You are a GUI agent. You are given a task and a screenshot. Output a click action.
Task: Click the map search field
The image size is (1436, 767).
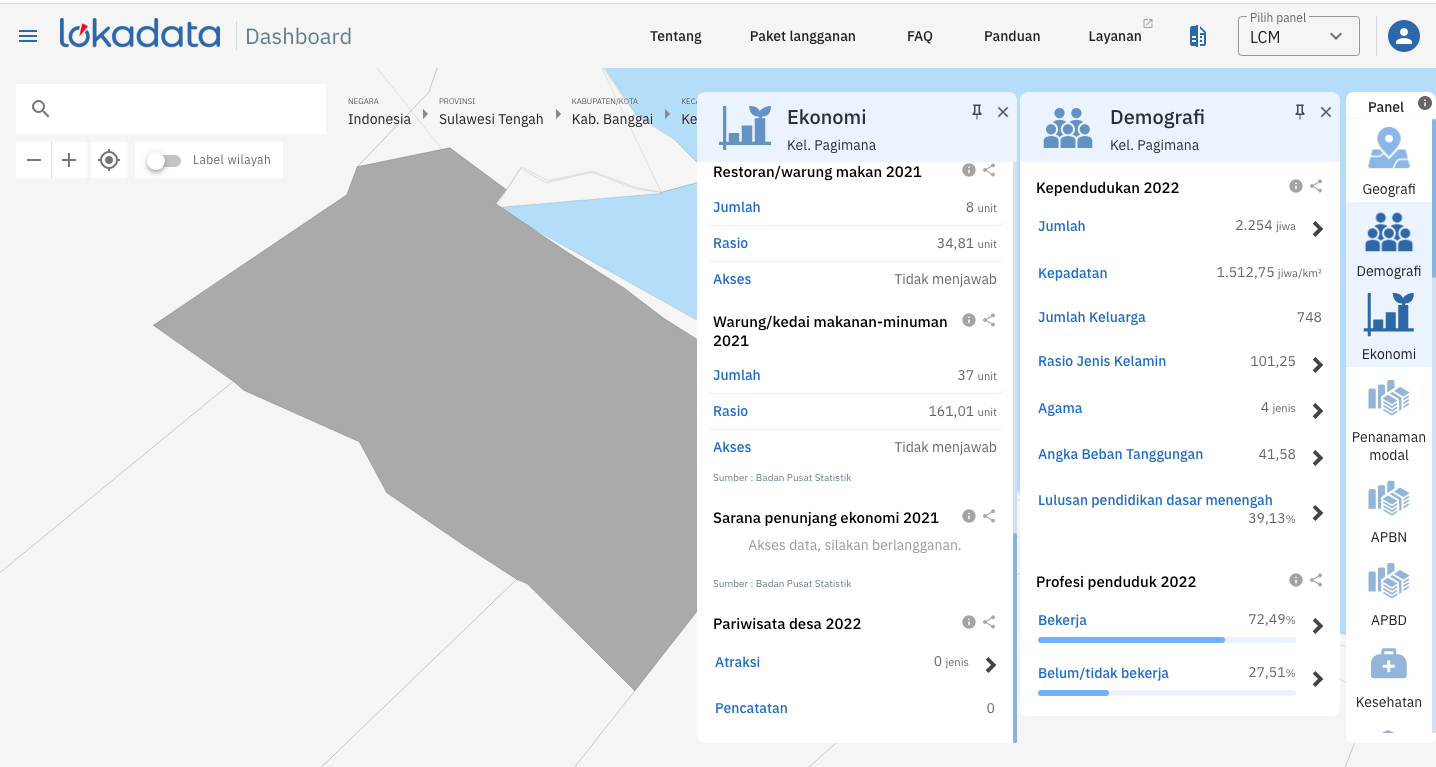click(x=180, y=109)
